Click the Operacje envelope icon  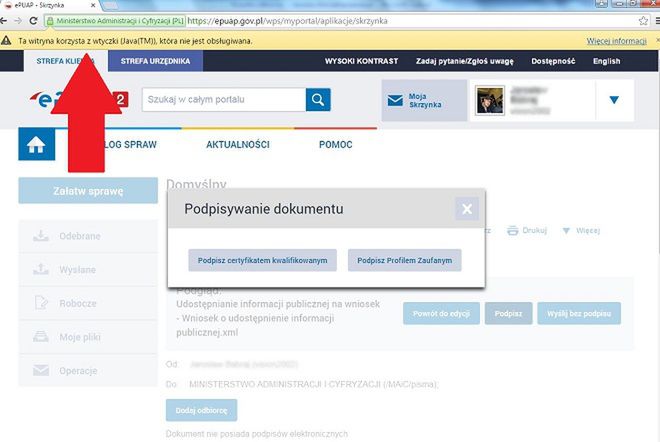(x=41, y=370)
